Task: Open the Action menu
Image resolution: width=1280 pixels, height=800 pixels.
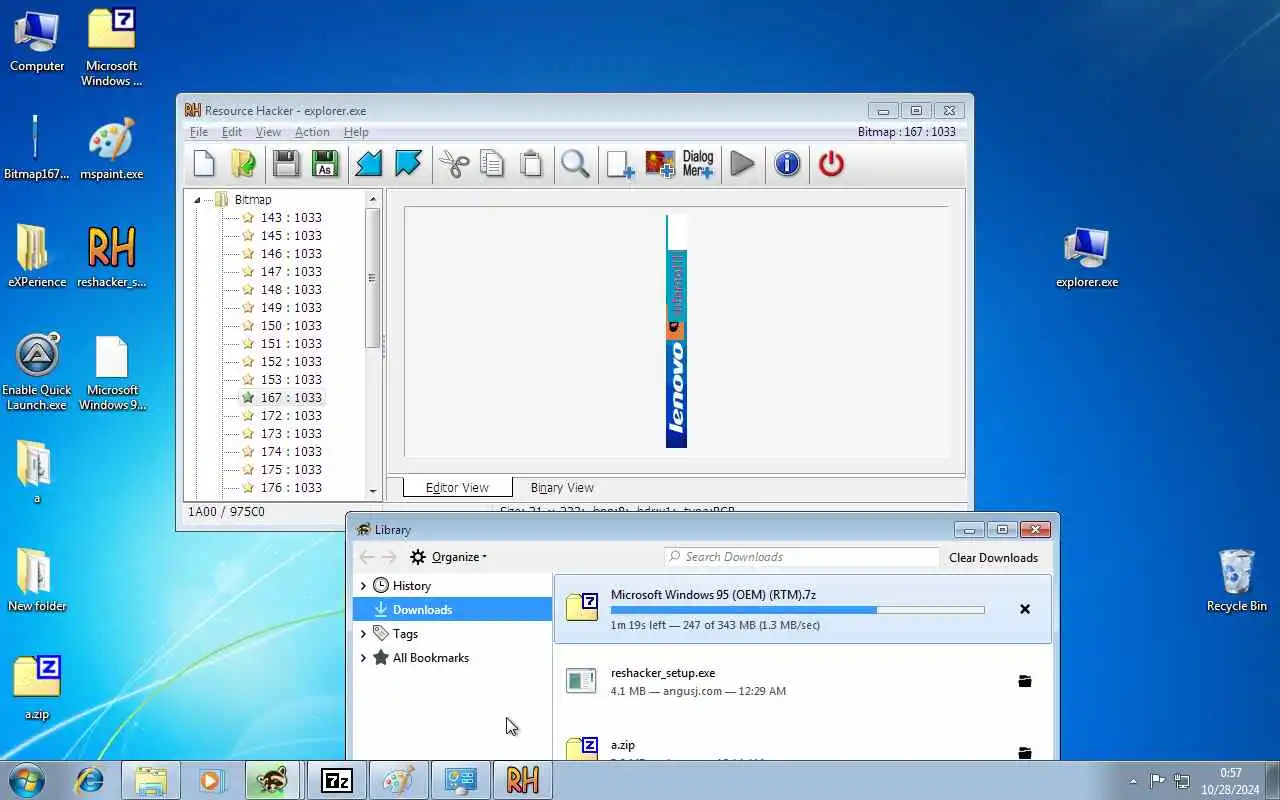Action: 312,132
